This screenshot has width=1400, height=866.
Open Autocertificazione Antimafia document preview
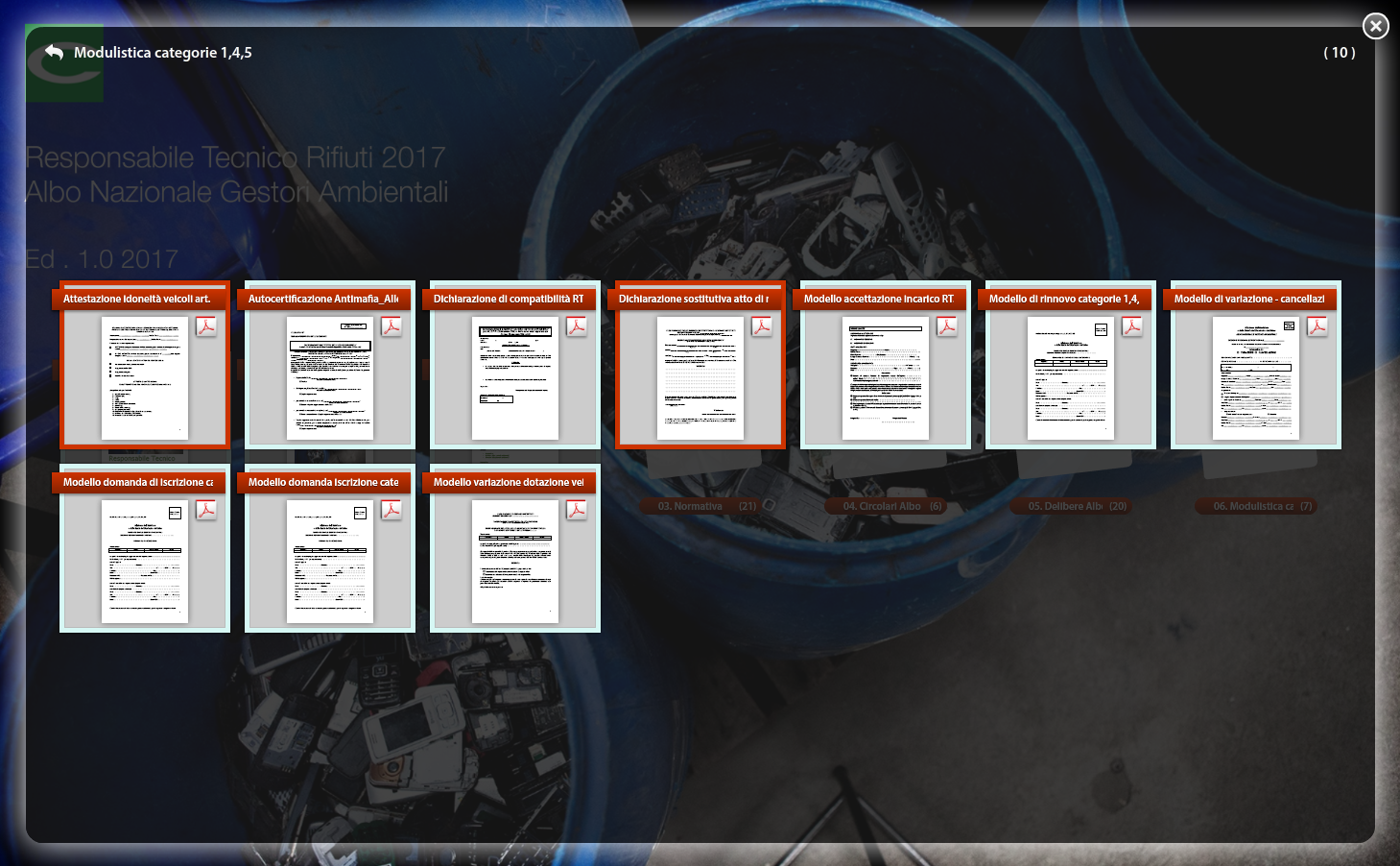tap(330, 378)
